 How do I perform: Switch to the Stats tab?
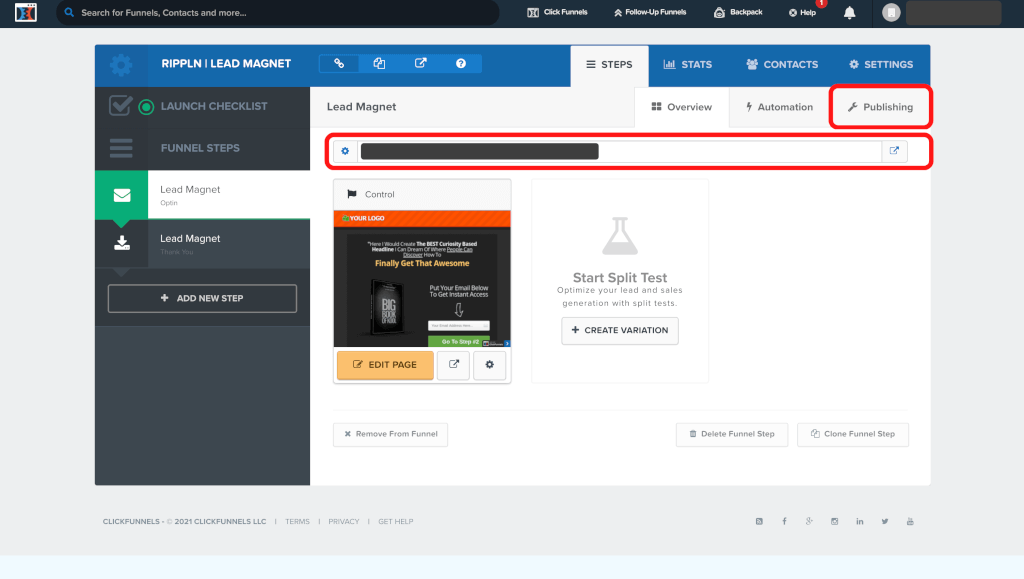687,65
